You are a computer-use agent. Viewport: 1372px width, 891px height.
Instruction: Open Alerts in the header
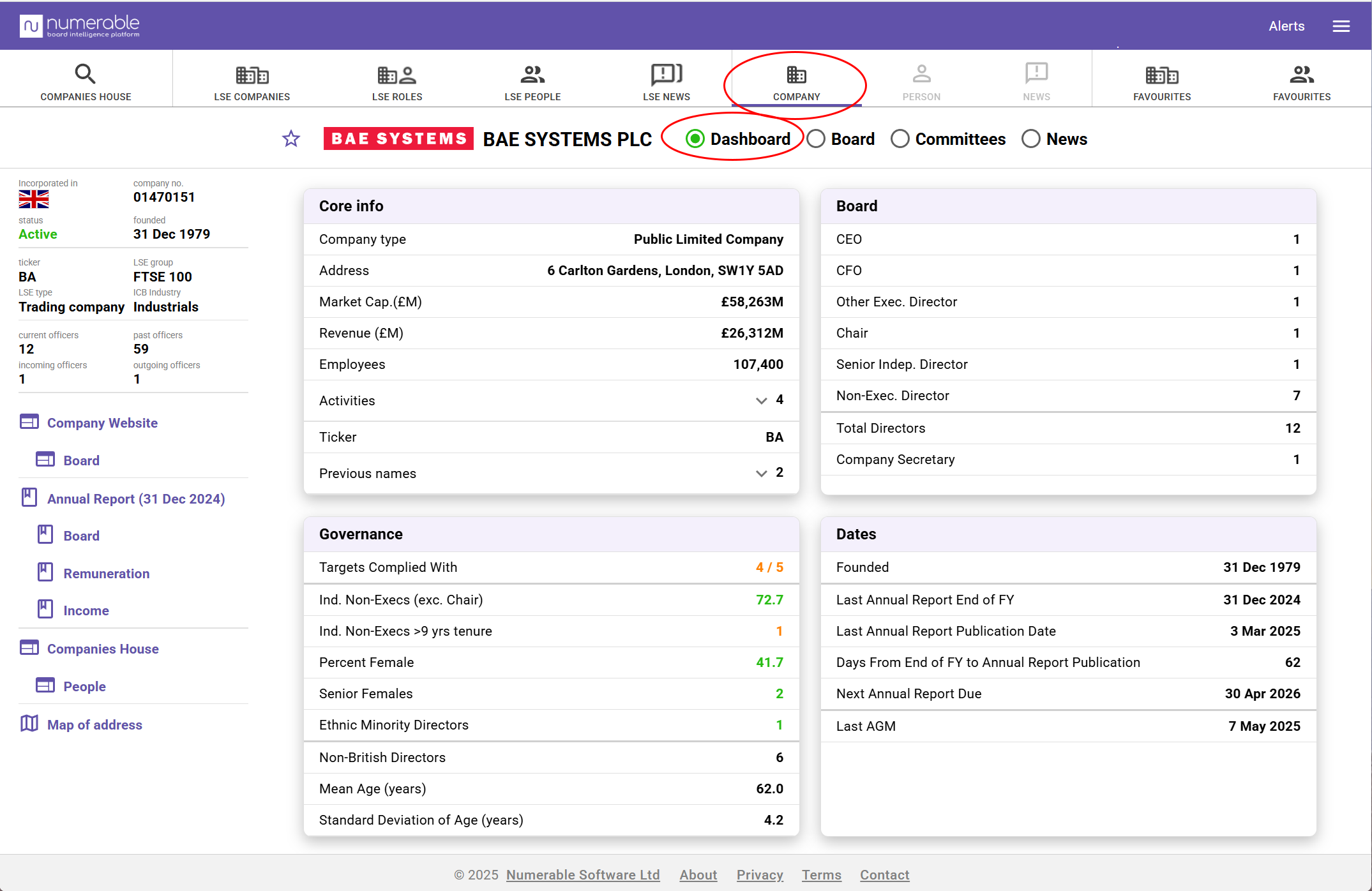[x=1286, y=26]
